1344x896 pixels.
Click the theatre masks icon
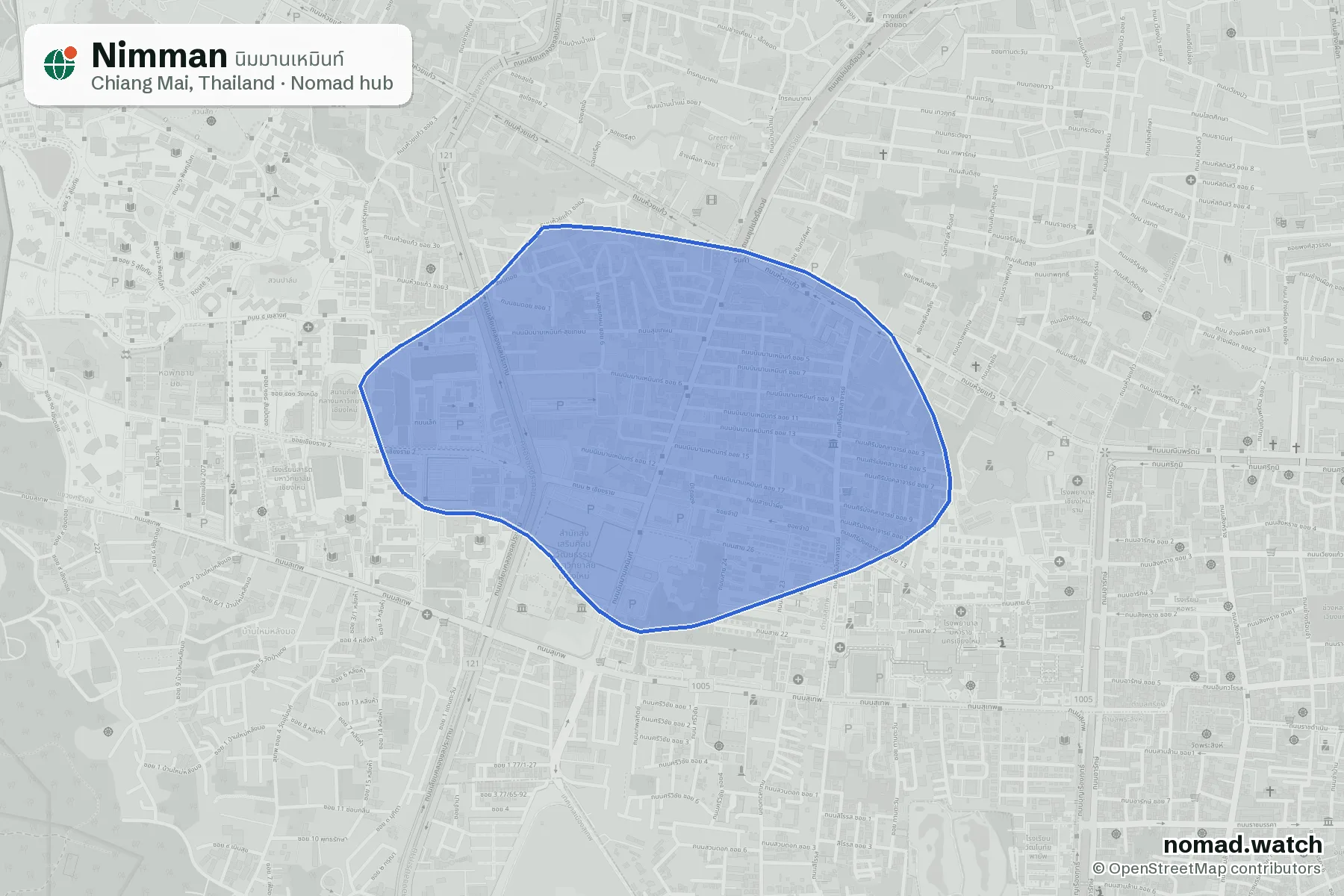(1281, 222)
